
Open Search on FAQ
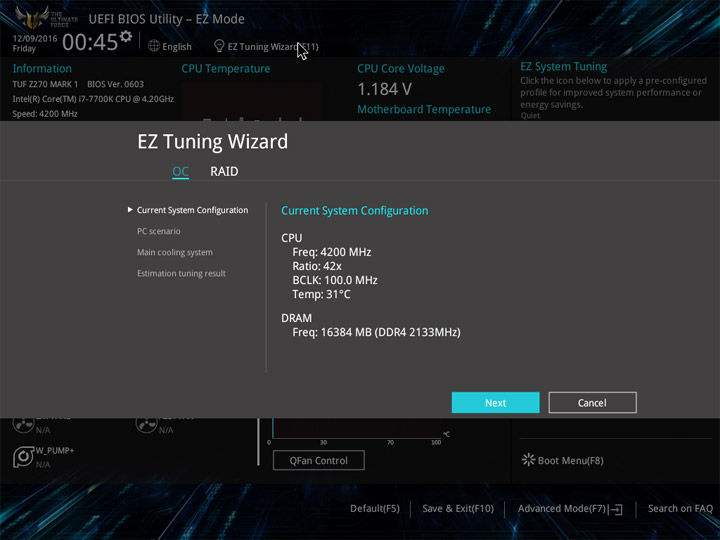[680, 508]
